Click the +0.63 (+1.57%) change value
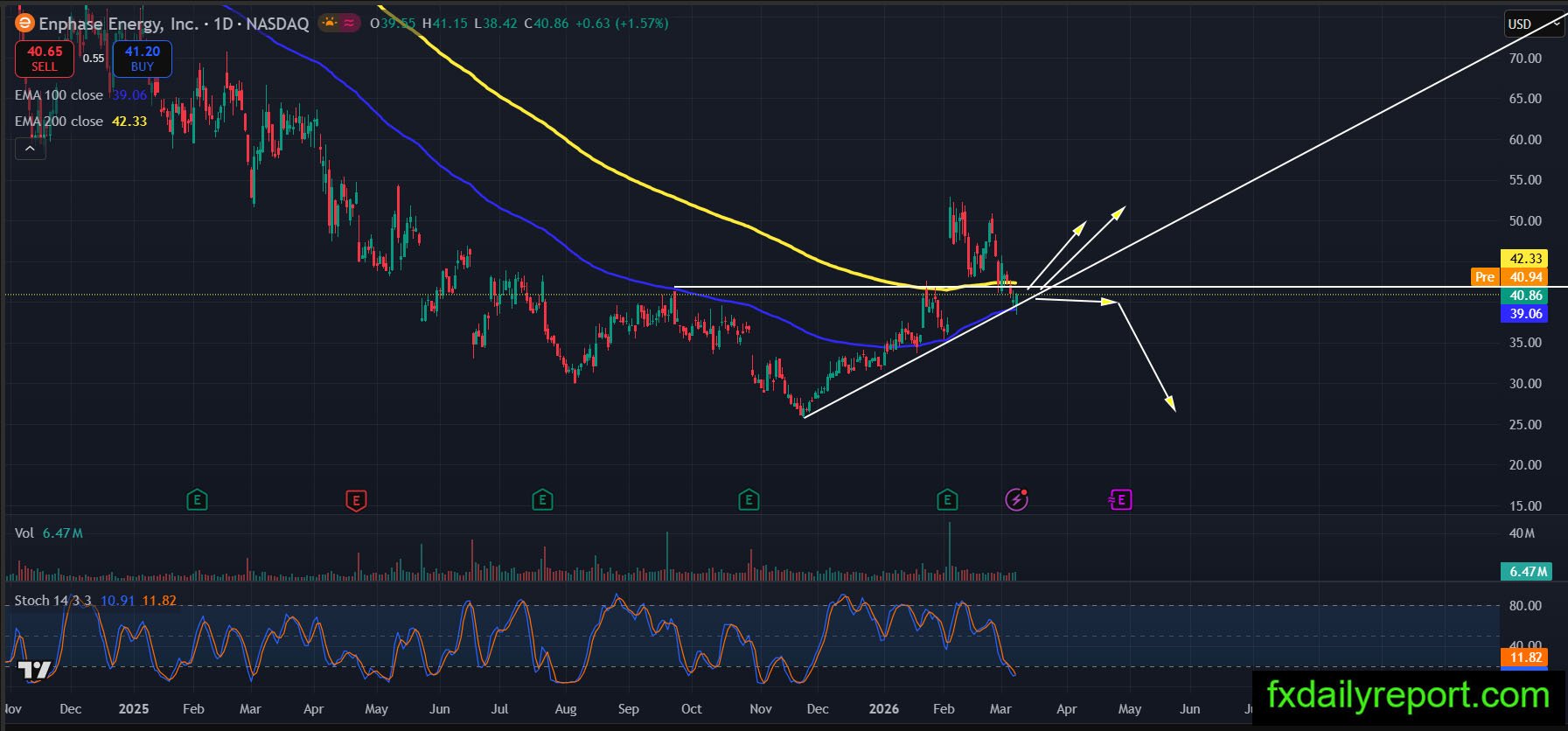Screen dimensions: 1568x731 click(x=622, y=24)
